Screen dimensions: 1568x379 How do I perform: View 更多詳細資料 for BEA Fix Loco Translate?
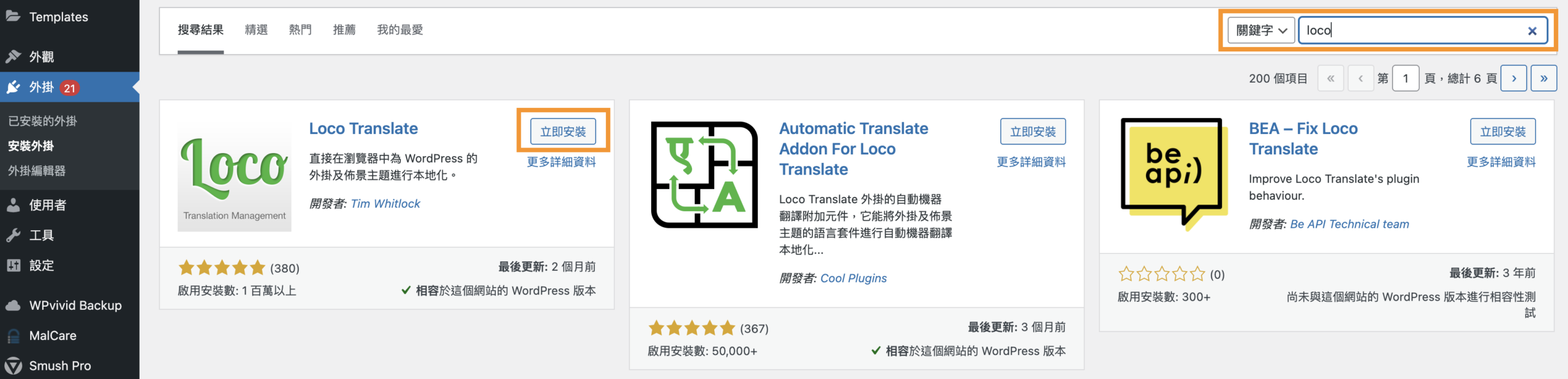coord(1501,162)
